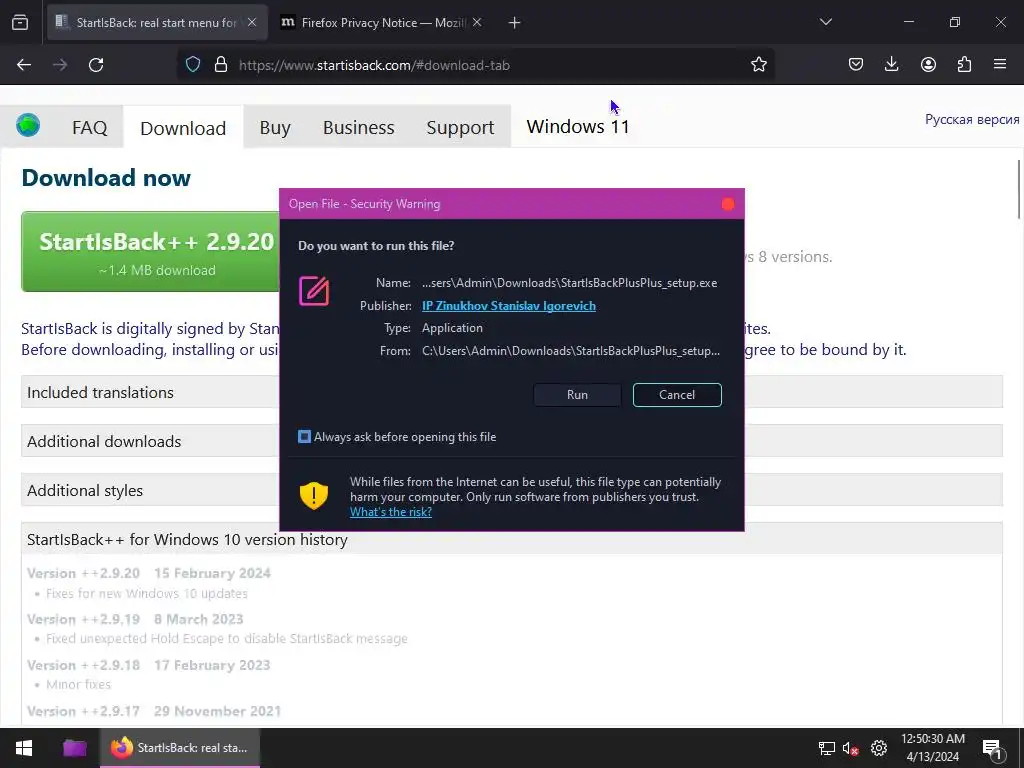Go back to previous page
The image size is (1024, 768).
point(24,65)
